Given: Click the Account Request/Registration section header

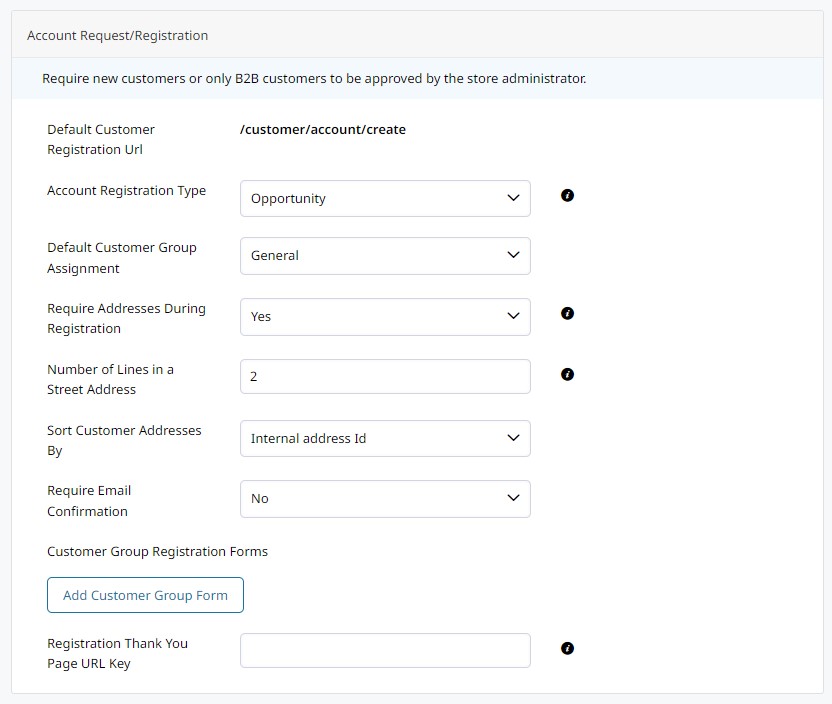Looking at the screenshot, I should coord(118,36).
